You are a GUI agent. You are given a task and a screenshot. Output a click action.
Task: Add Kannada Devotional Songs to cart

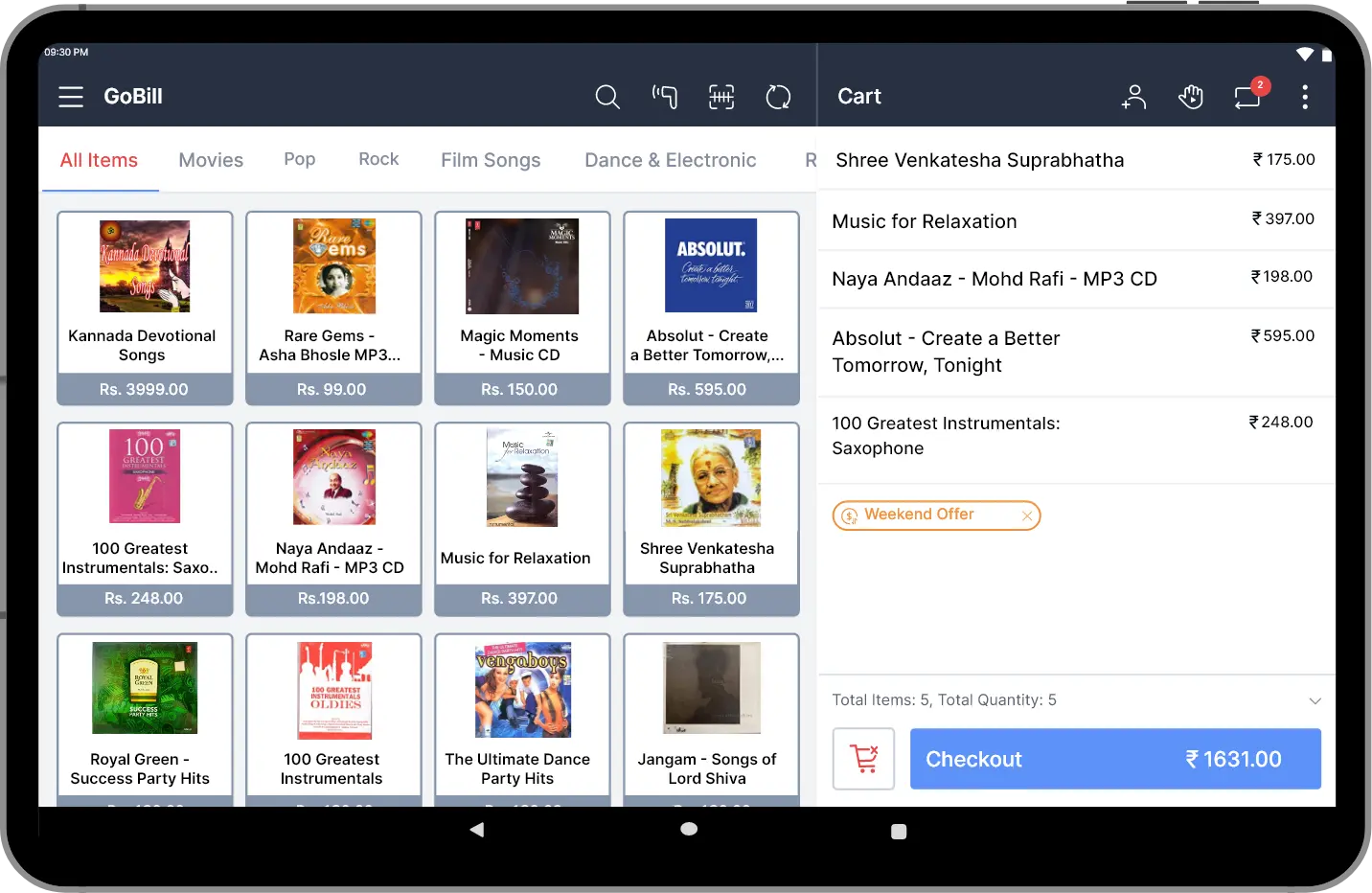(x=145, y=307)
